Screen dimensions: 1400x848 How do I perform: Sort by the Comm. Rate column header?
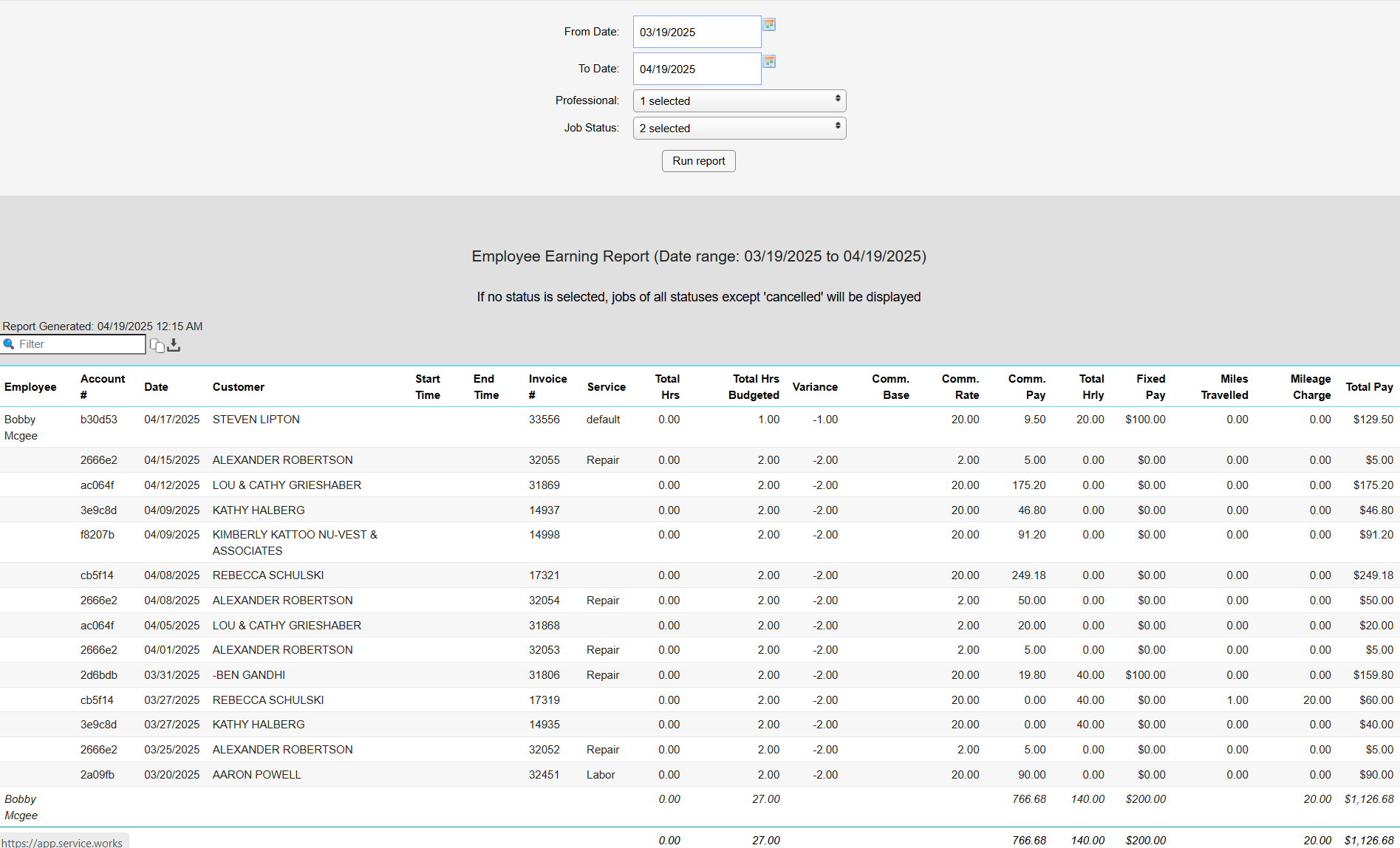960,386
